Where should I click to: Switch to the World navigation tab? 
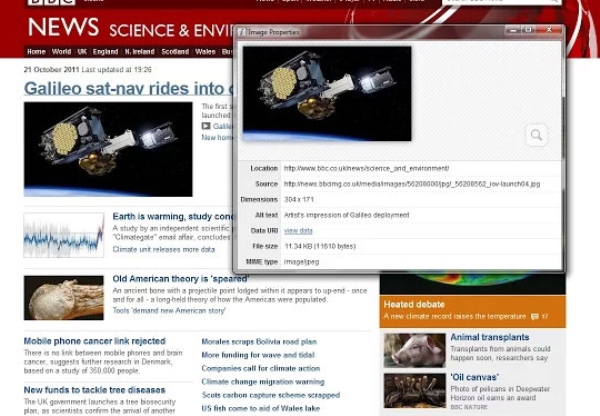pos(62,51)
